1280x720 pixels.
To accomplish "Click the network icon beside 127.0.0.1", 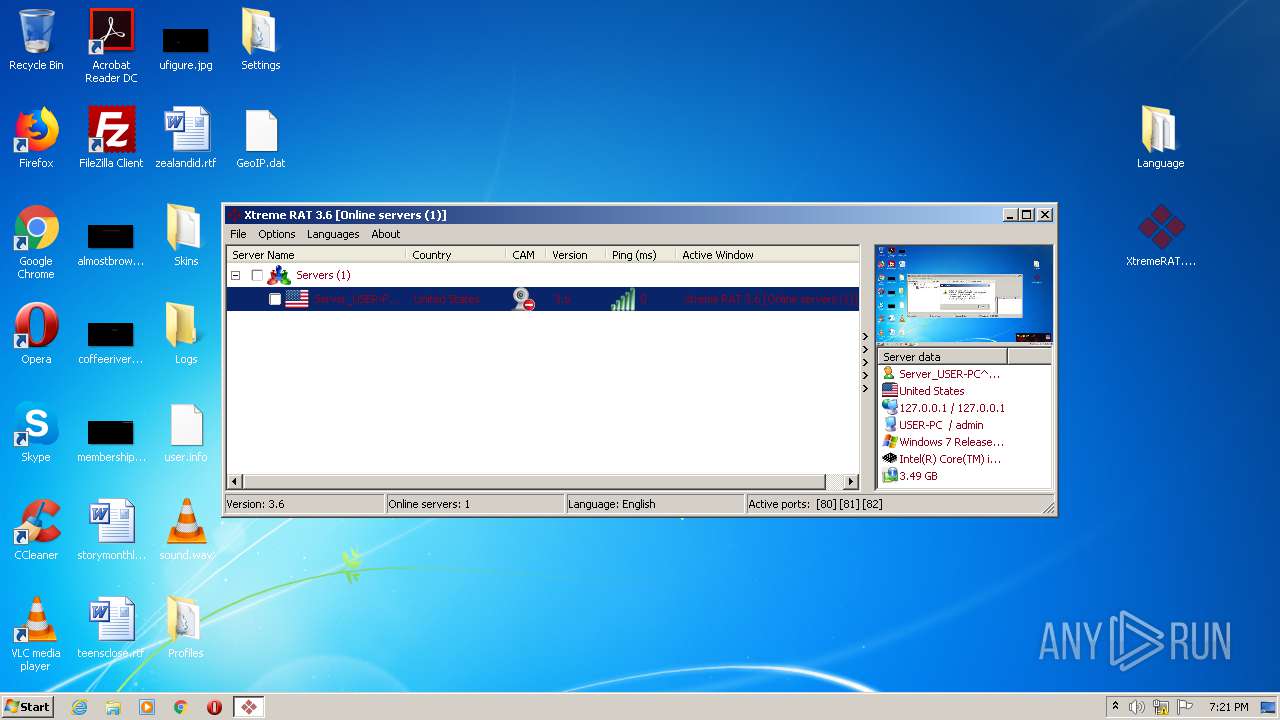I will point(889,408).
